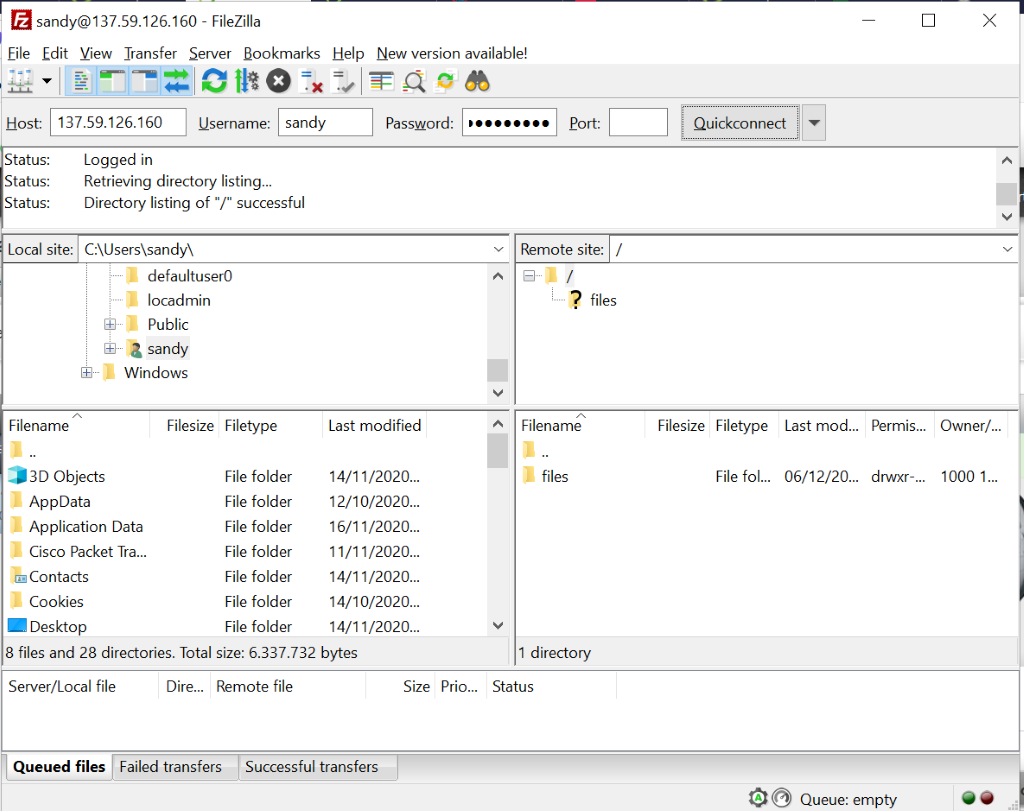Image resolution: width=1024 pixels, height=811 pixels.
Task: Open the Transfer menu
Action: coord(150,54)
